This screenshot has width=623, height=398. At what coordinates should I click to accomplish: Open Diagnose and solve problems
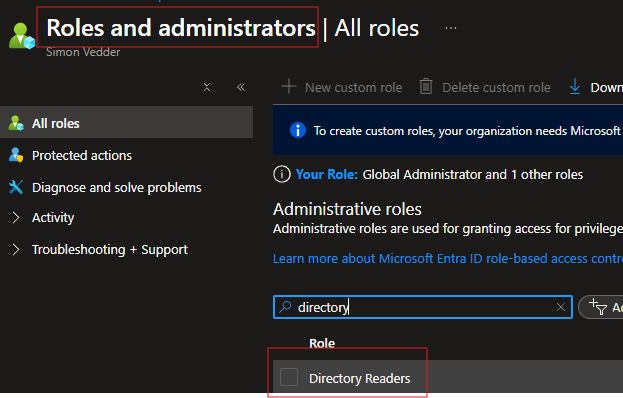[116, 187]
